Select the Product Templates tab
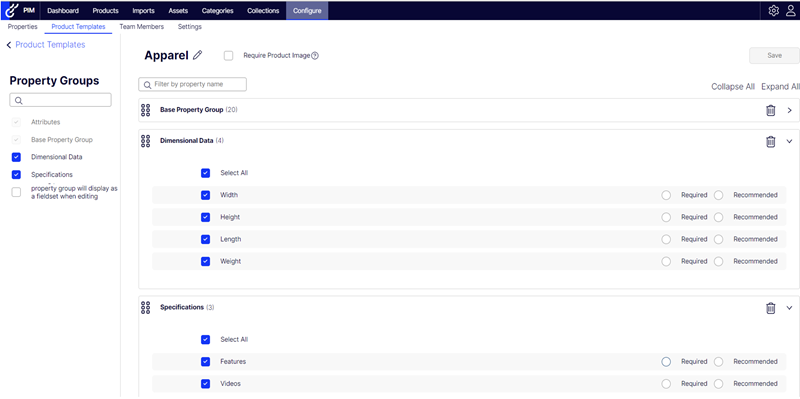Image resolution: width=800 pixels, height=399 pixels. point(78,27)
